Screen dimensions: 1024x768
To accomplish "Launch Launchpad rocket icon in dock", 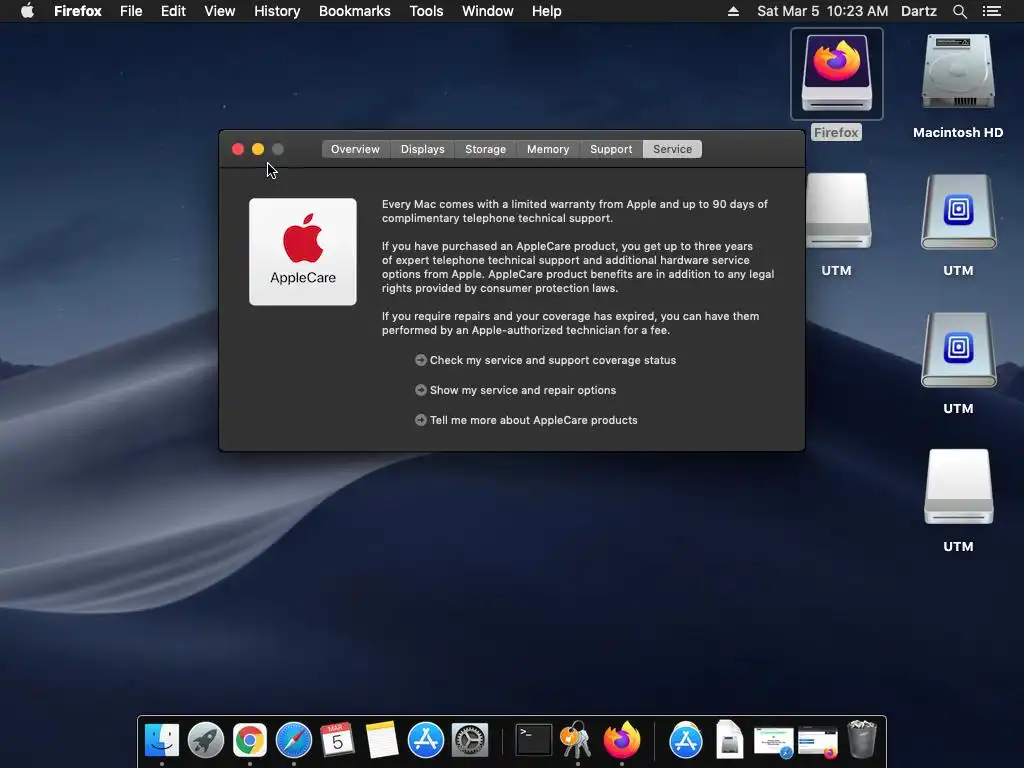I will click(x=206, y=741).
